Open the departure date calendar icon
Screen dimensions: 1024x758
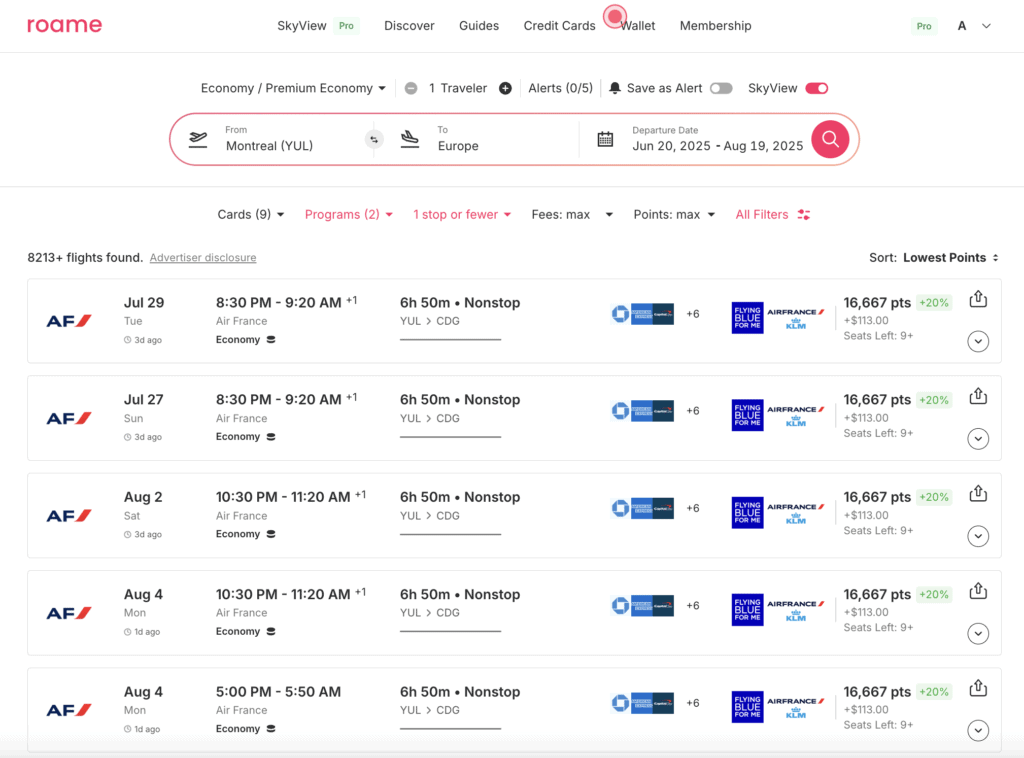point(605,139)
